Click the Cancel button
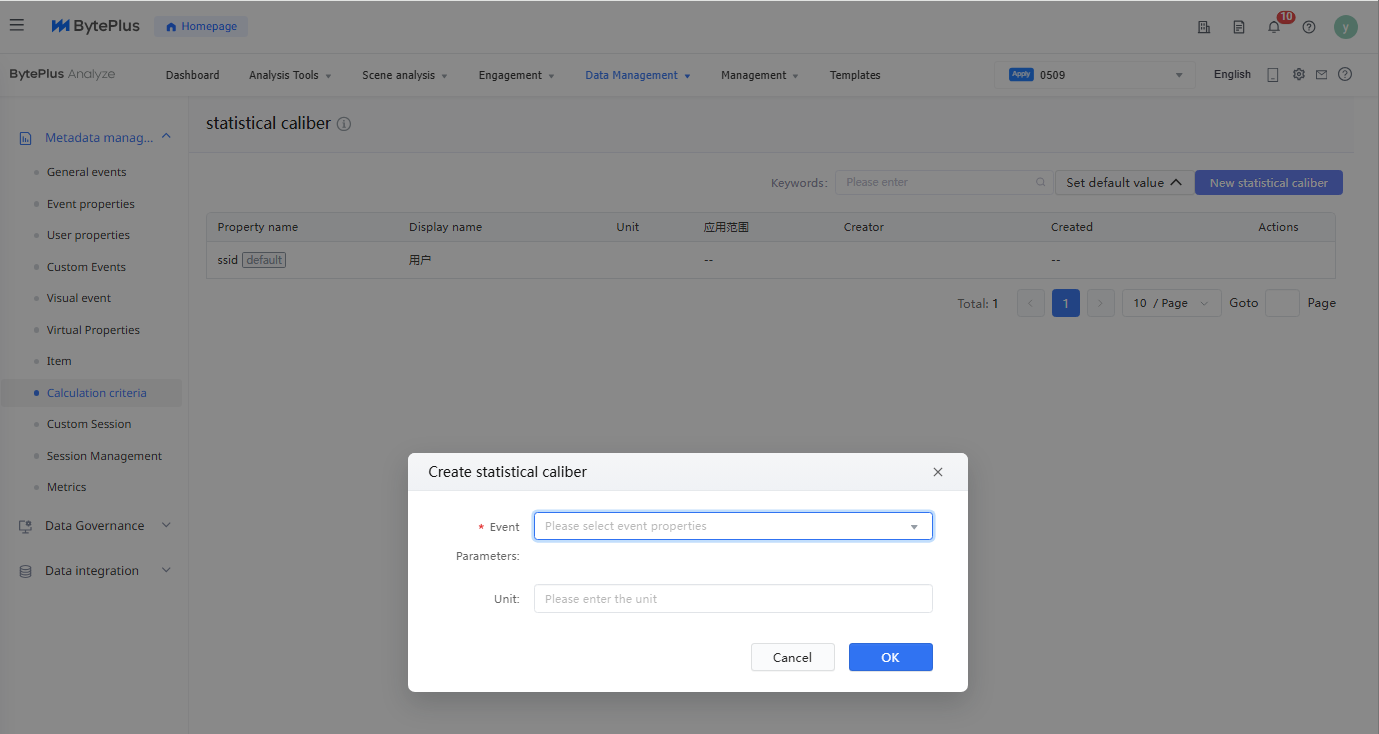Image resolution: width=1379 pixels, height=734 pixels. 792,657
